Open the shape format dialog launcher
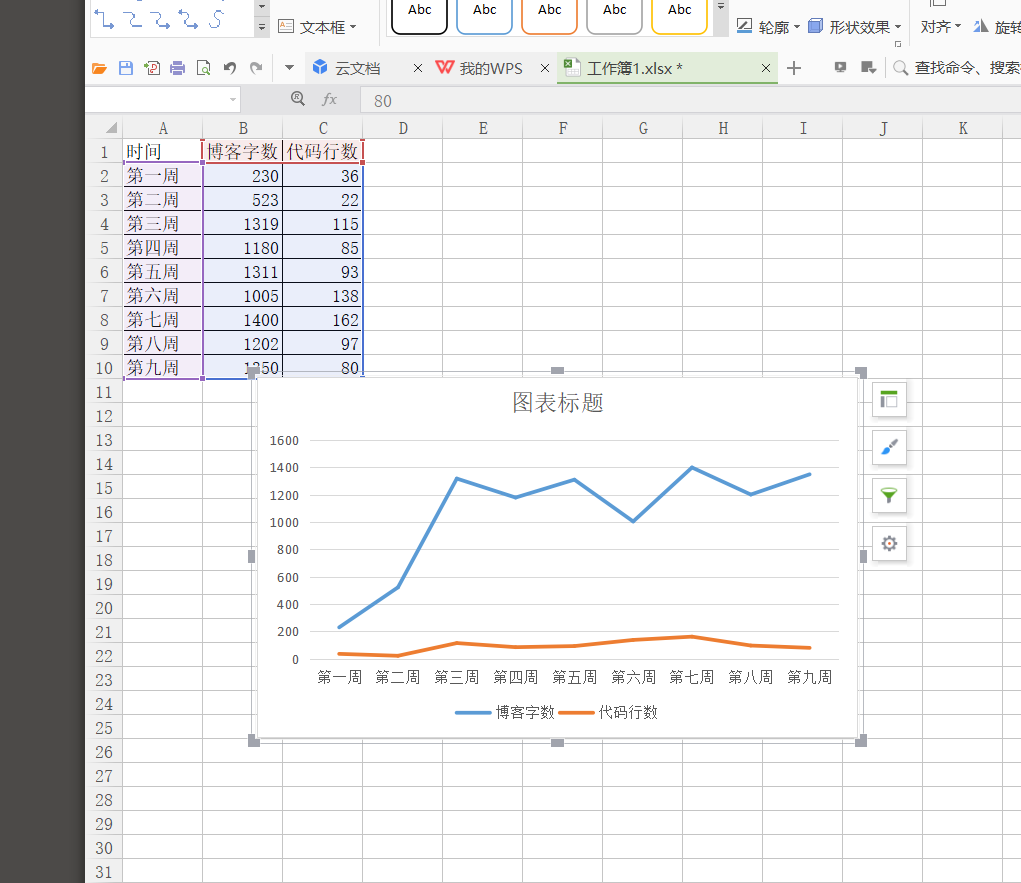This screenshot has height=883, width=1021. pyautogui.click(x=898, y=44)
